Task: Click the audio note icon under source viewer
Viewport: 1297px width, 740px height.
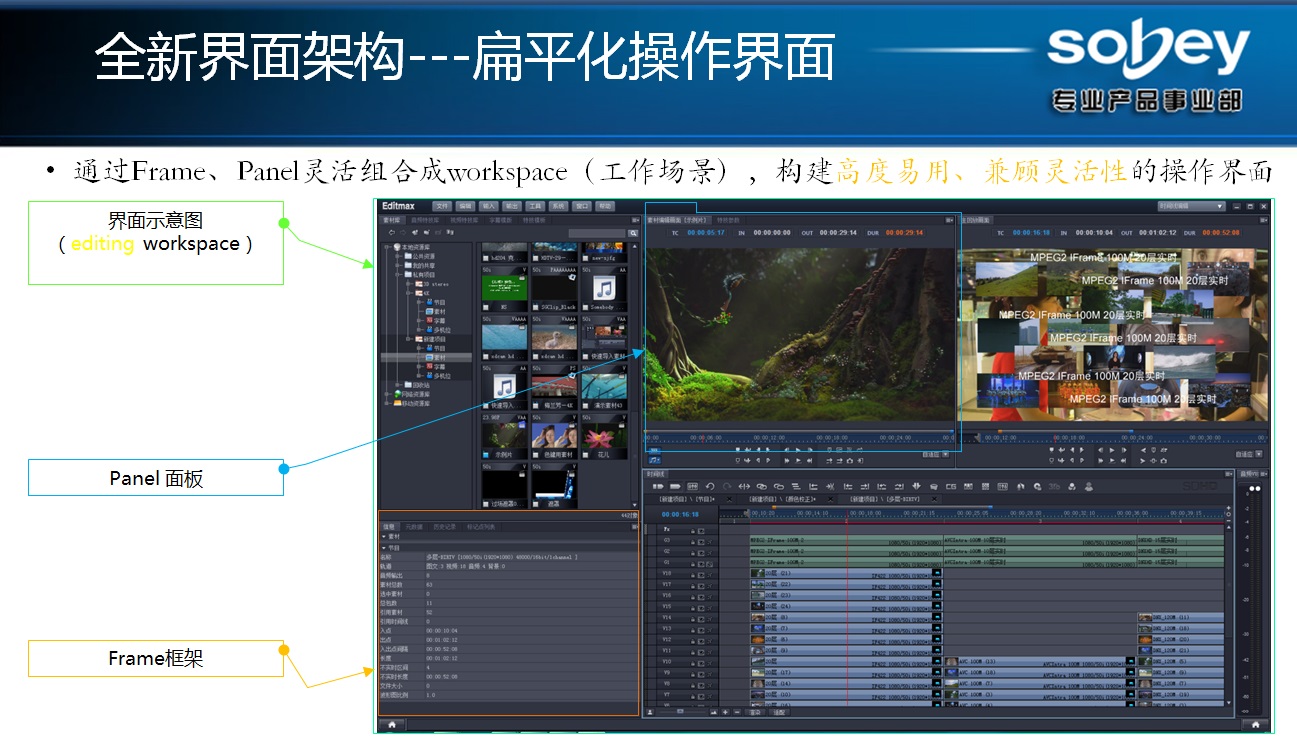Action: click(x=654, y=460)
